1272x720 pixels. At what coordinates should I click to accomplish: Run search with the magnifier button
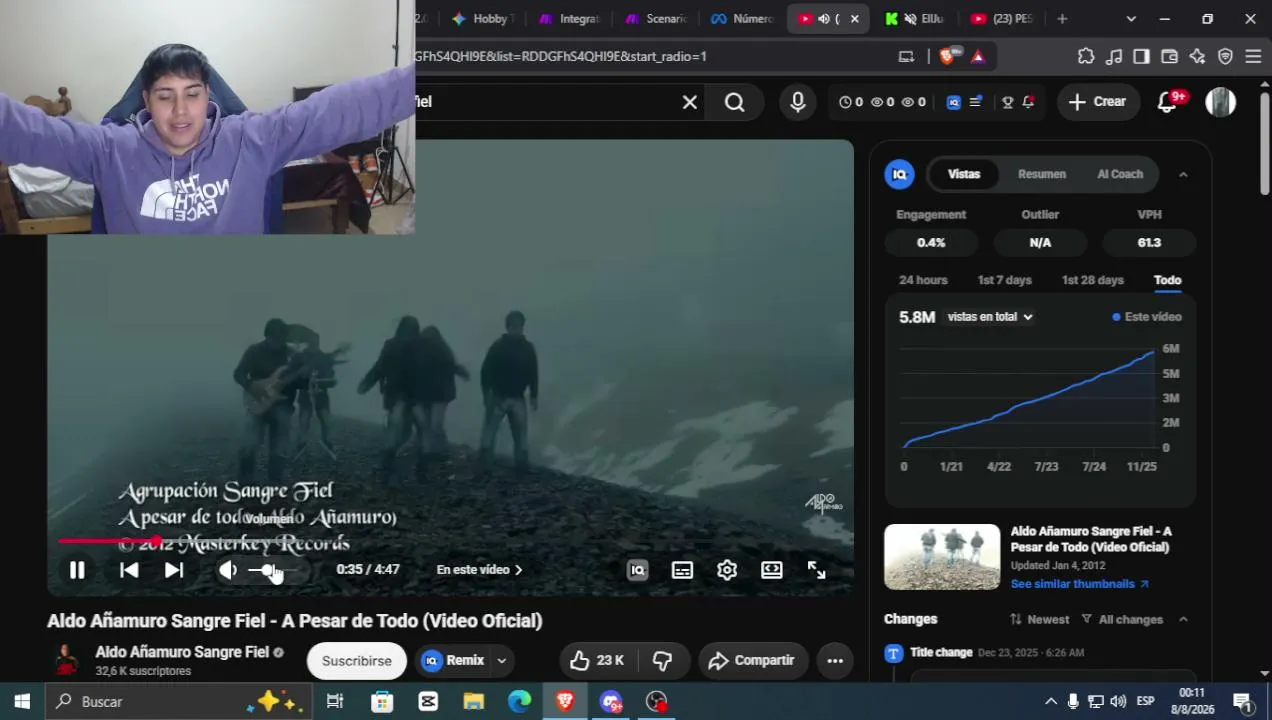point(735,102)
